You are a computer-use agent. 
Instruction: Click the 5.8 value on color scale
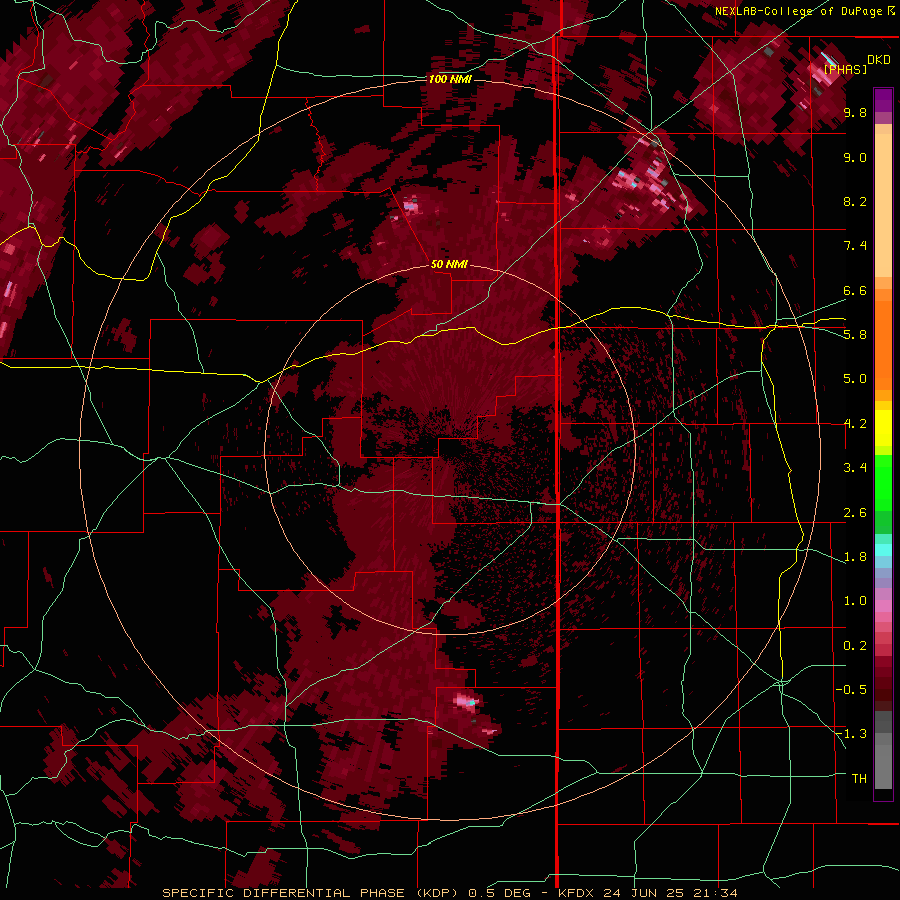click(855, 335)
